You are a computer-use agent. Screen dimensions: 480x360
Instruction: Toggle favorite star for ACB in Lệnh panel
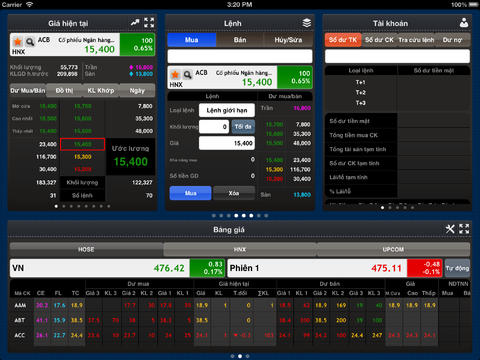pos(175,74)
